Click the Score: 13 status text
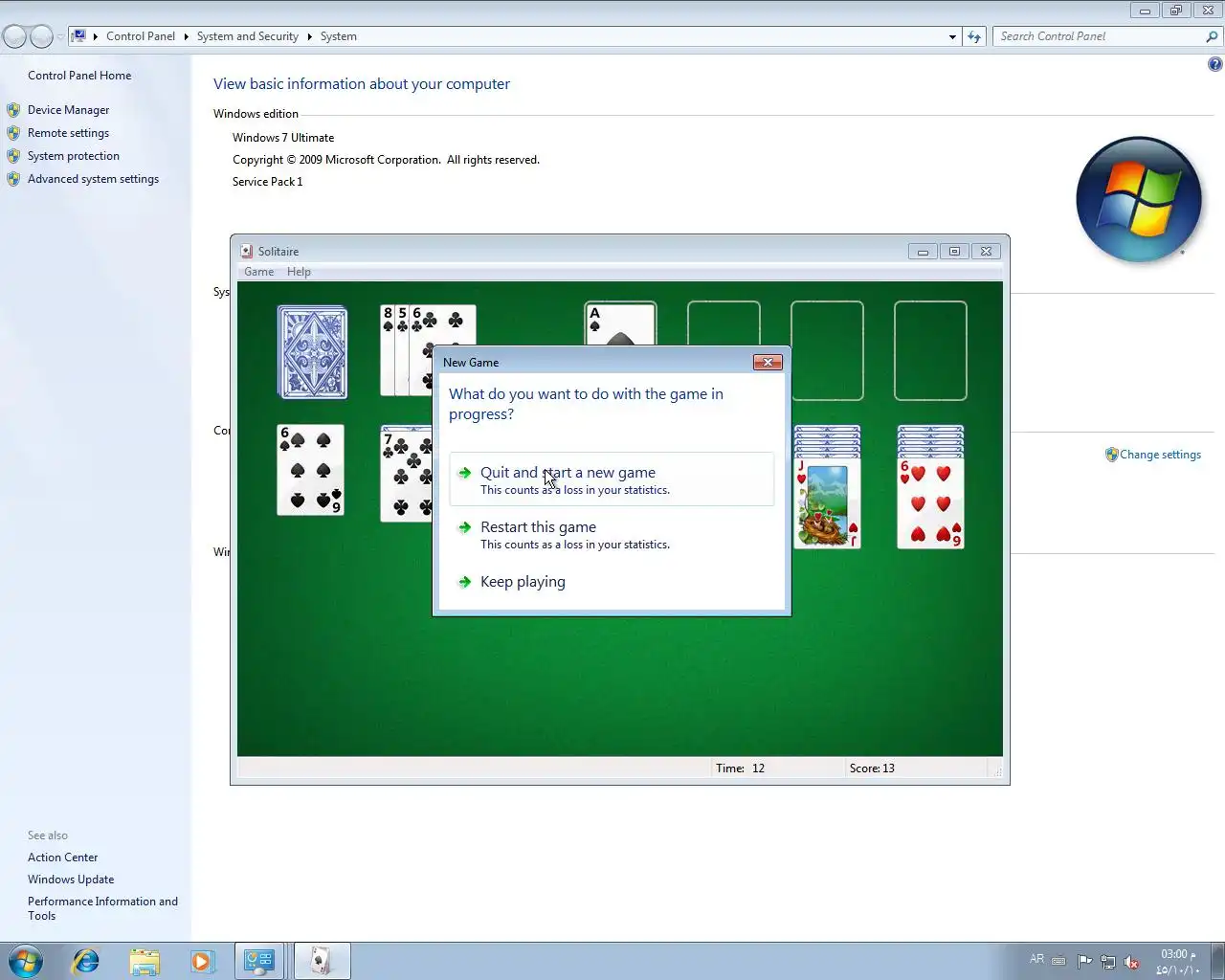Screen dimensions: 1225x980 (872, 768)
